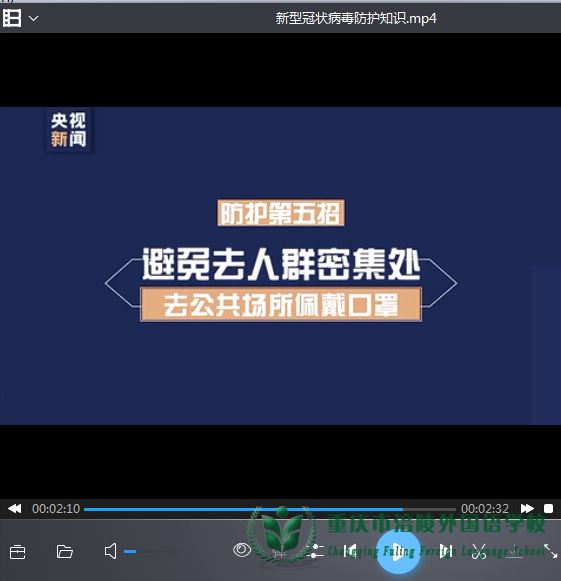
Task: Expand the dropdown arrow beside the playlist icon
Action: click(34, 18)
